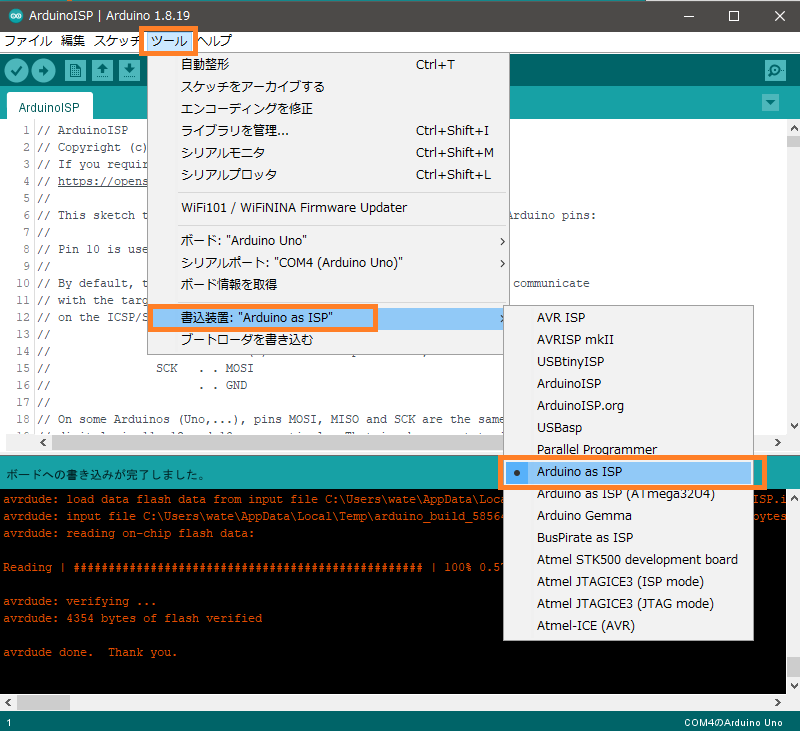Open the ヘルプ menu
This screenshot has width=800, height=731.
(x=215, y=41)
